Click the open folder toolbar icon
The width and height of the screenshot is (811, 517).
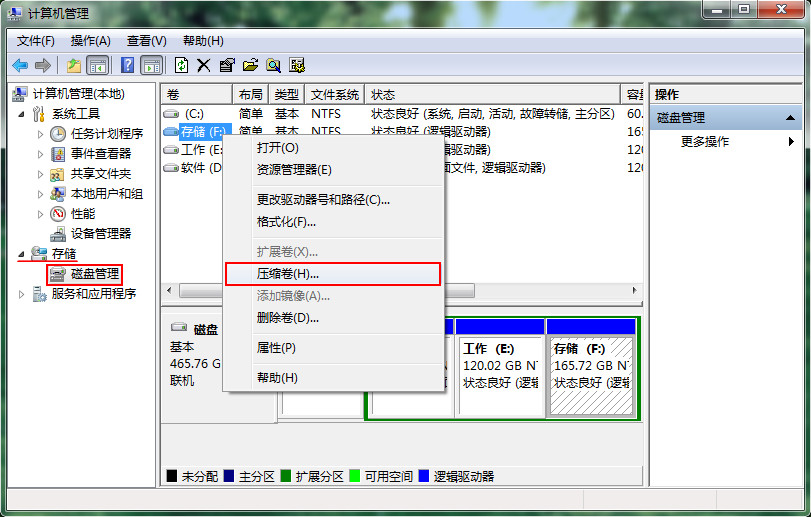coord(250,65)
